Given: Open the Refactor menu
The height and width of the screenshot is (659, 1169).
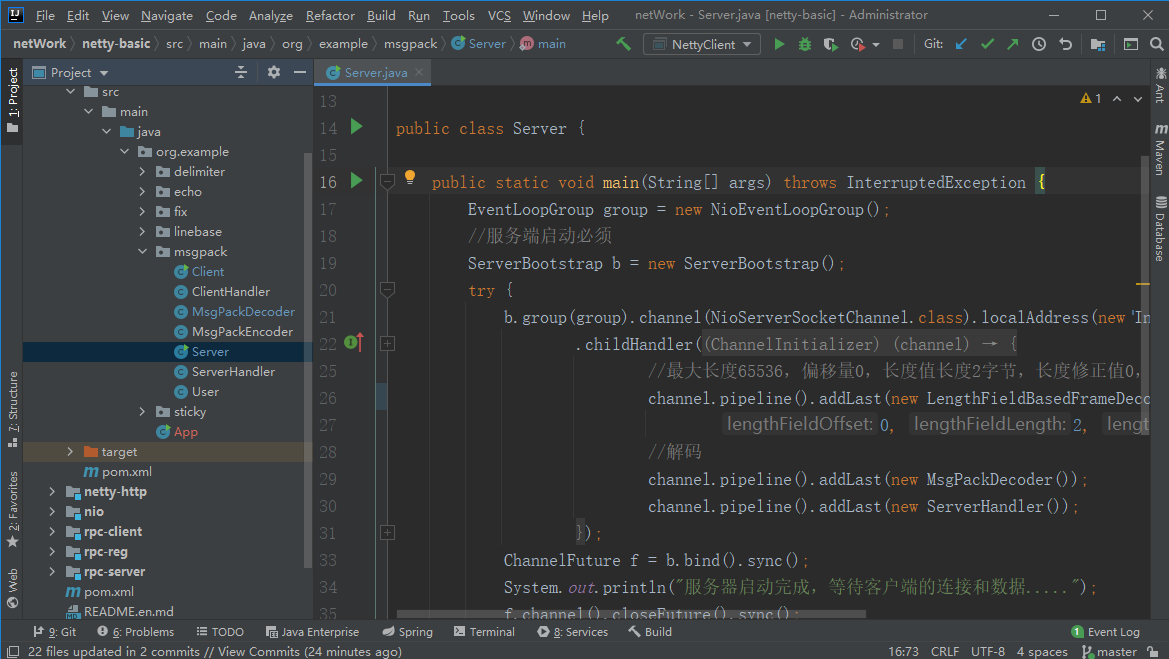Looking at the screenshot, I should pos(330,15).
